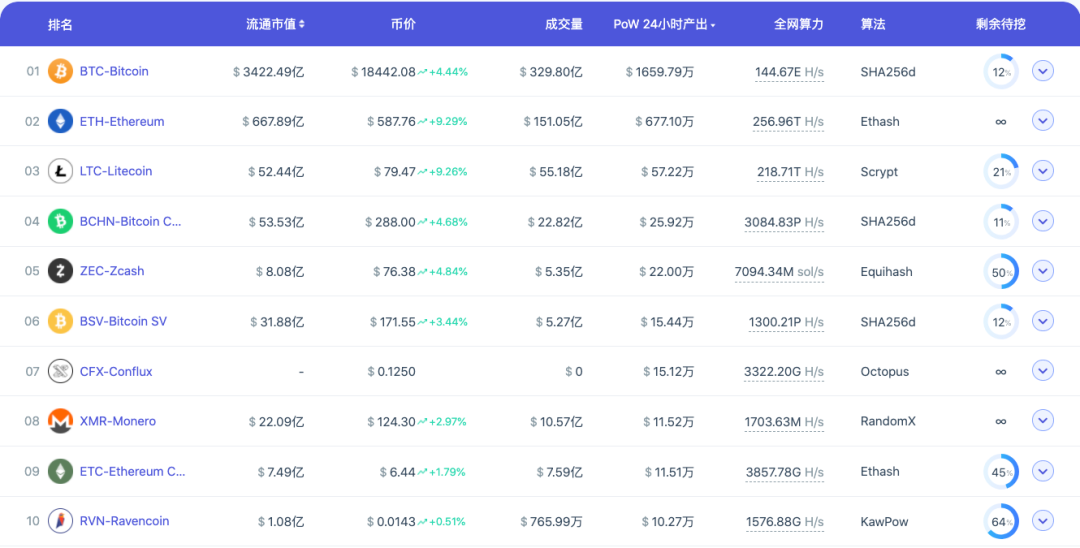This screenshot has height=548, width=1080.
Task: Click RVN hashrate 1576.88G H/s
Action: (785, 522)
